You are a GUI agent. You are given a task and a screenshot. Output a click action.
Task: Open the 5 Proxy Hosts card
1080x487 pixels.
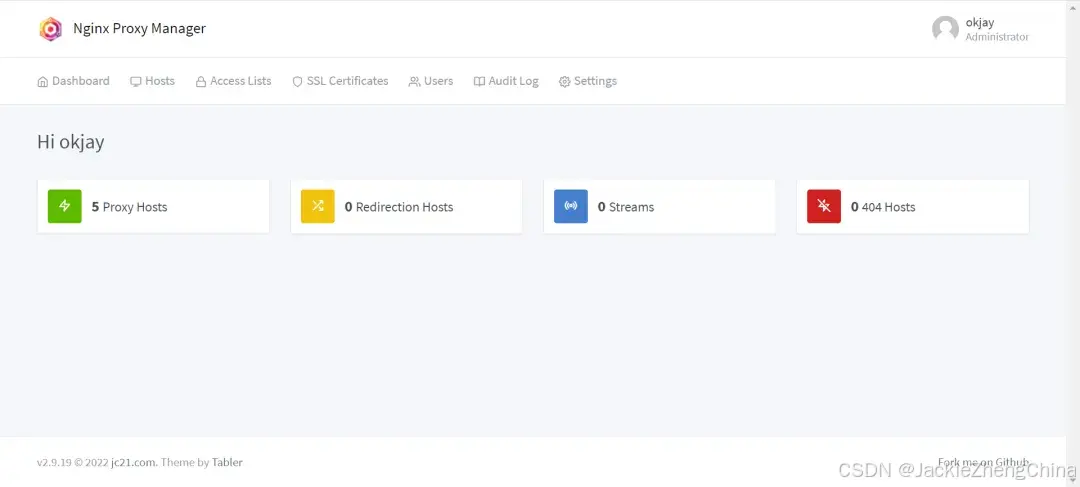pyautogui.click(x=153, y=207)
